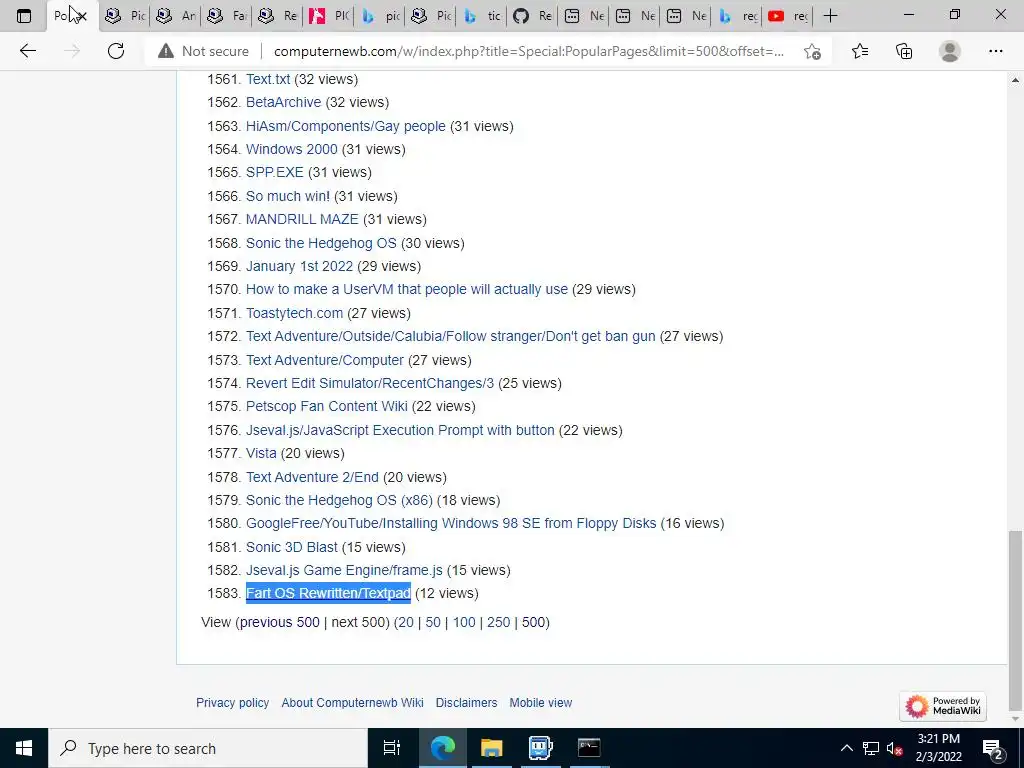This screenshot has height=768, width=1024.
Task: Open HiAsm/Components/Gay people link
Action: [345, 126]
